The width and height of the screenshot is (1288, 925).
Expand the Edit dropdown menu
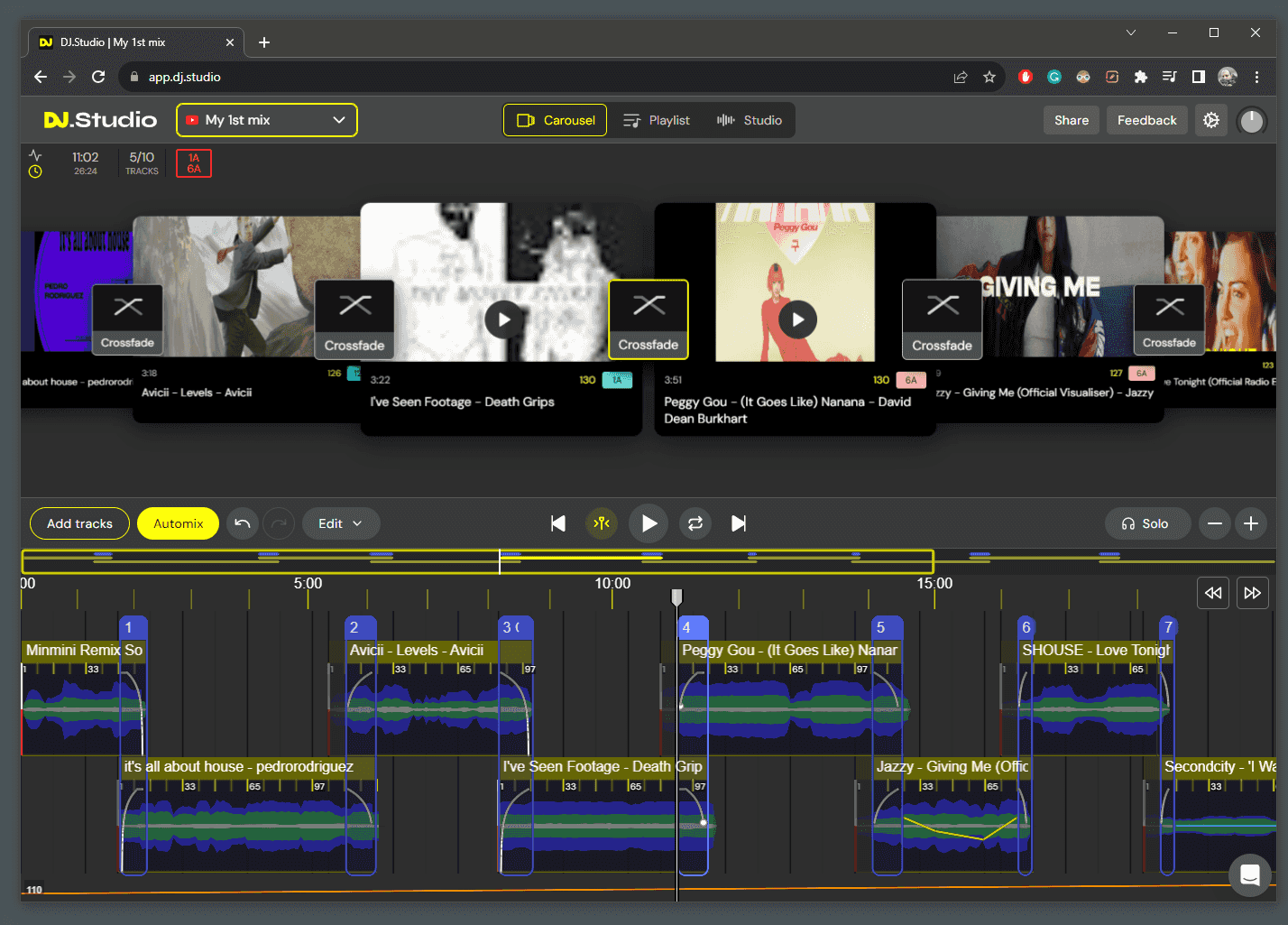(340, 523)
